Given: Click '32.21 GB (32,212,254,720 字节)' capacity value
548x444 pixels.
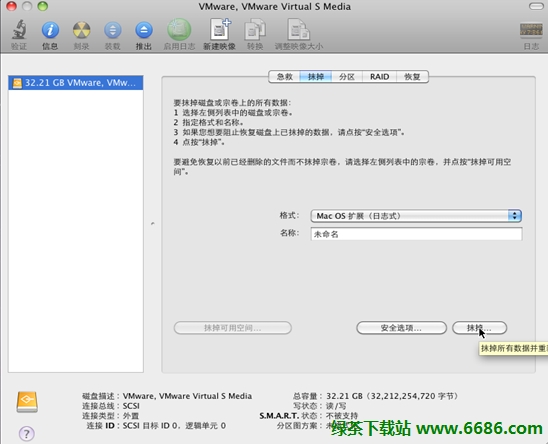Looking at the screenshot, I should (x=392, y=396).
